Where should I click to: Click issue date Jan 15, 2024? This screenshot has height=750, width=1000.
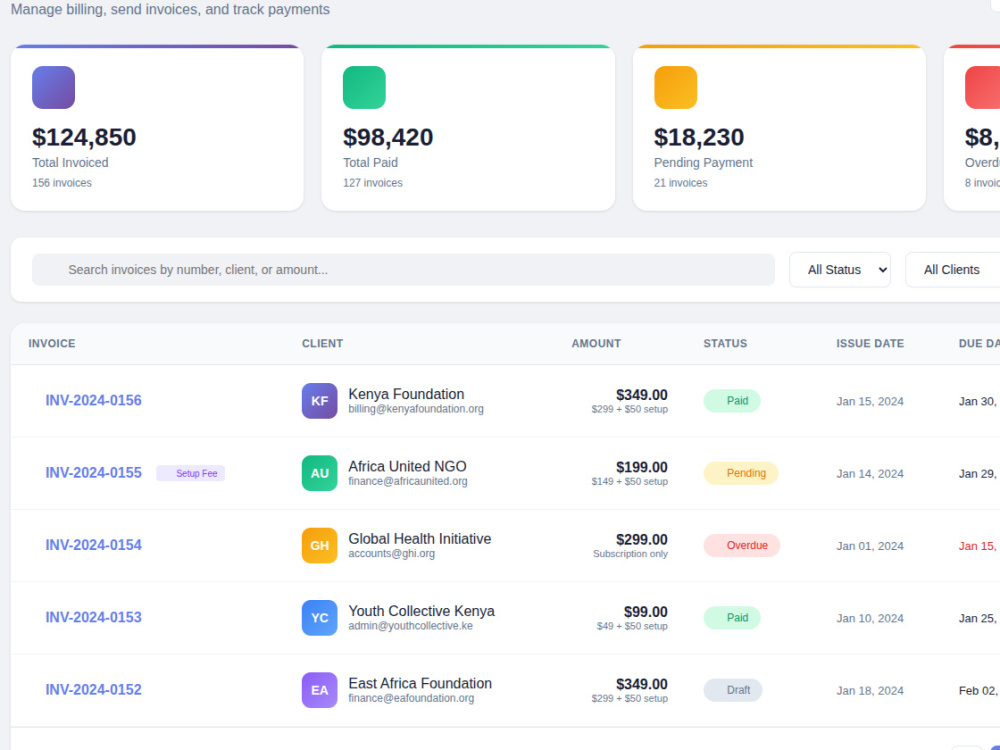point(870,401)
